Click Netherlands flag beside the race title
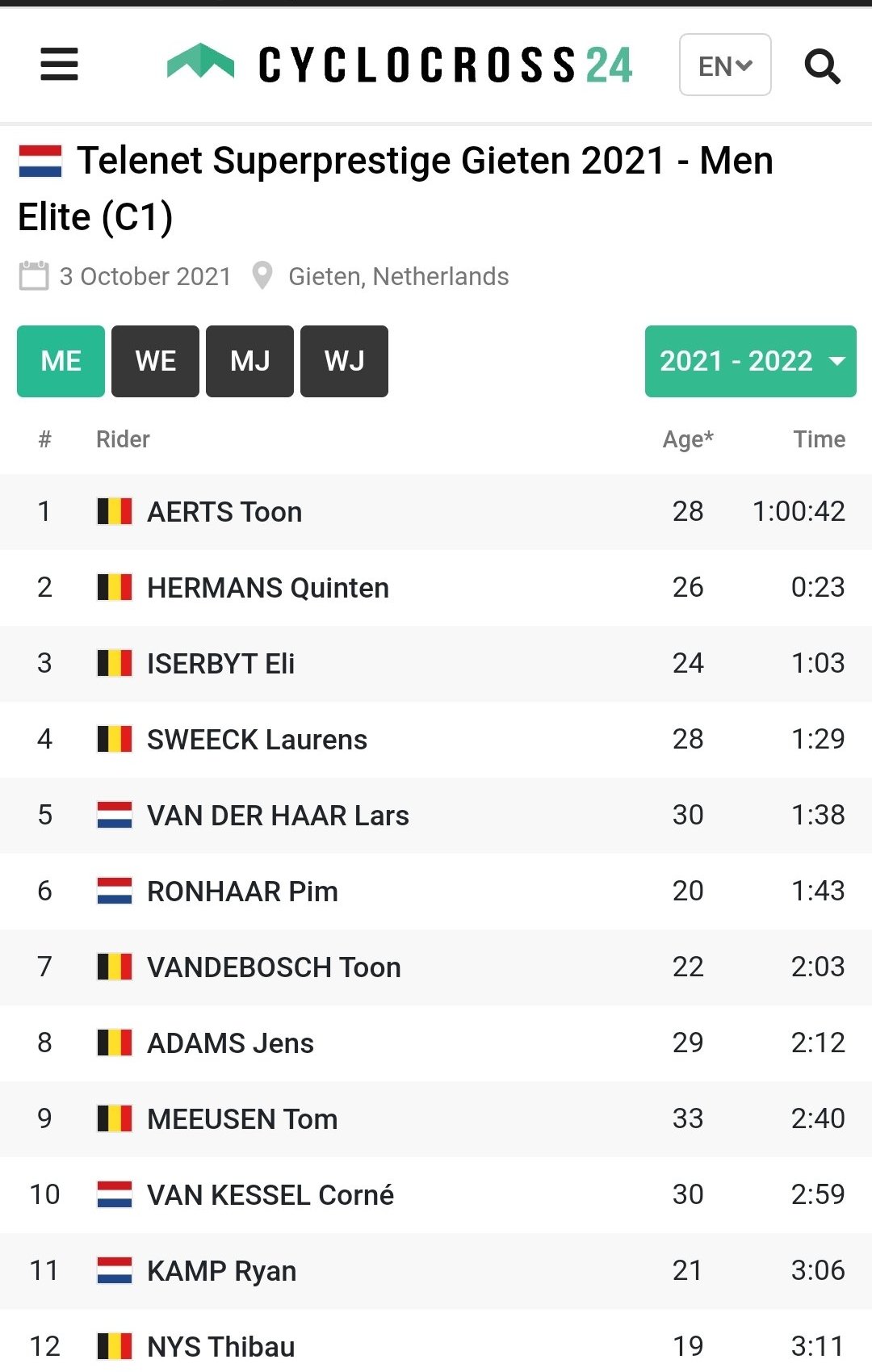The height and width of the screenshot is (1372, 872). click(40, 161)
